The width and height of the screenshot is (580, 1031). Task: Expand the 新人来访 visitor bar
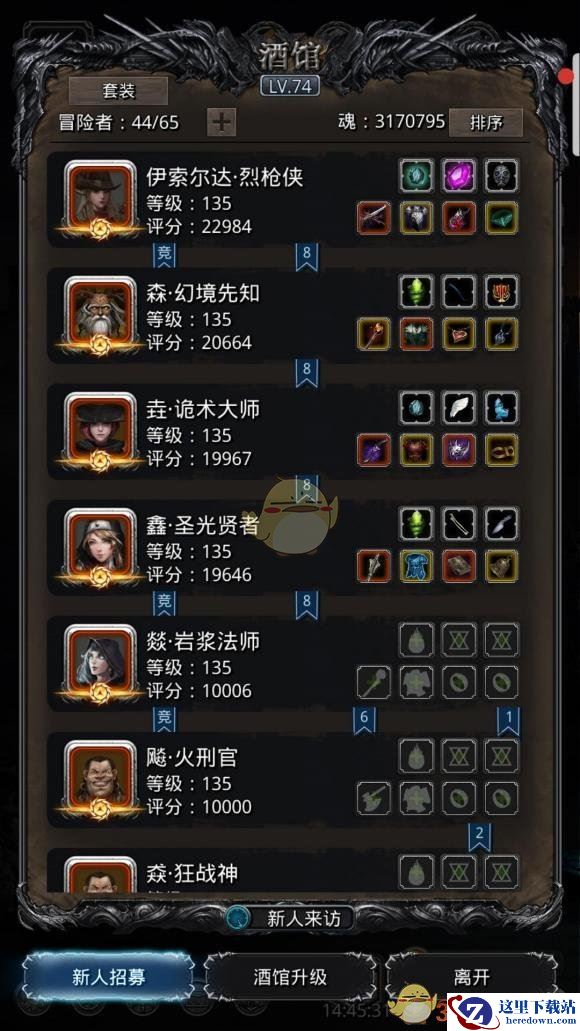[x=289, y=918]
